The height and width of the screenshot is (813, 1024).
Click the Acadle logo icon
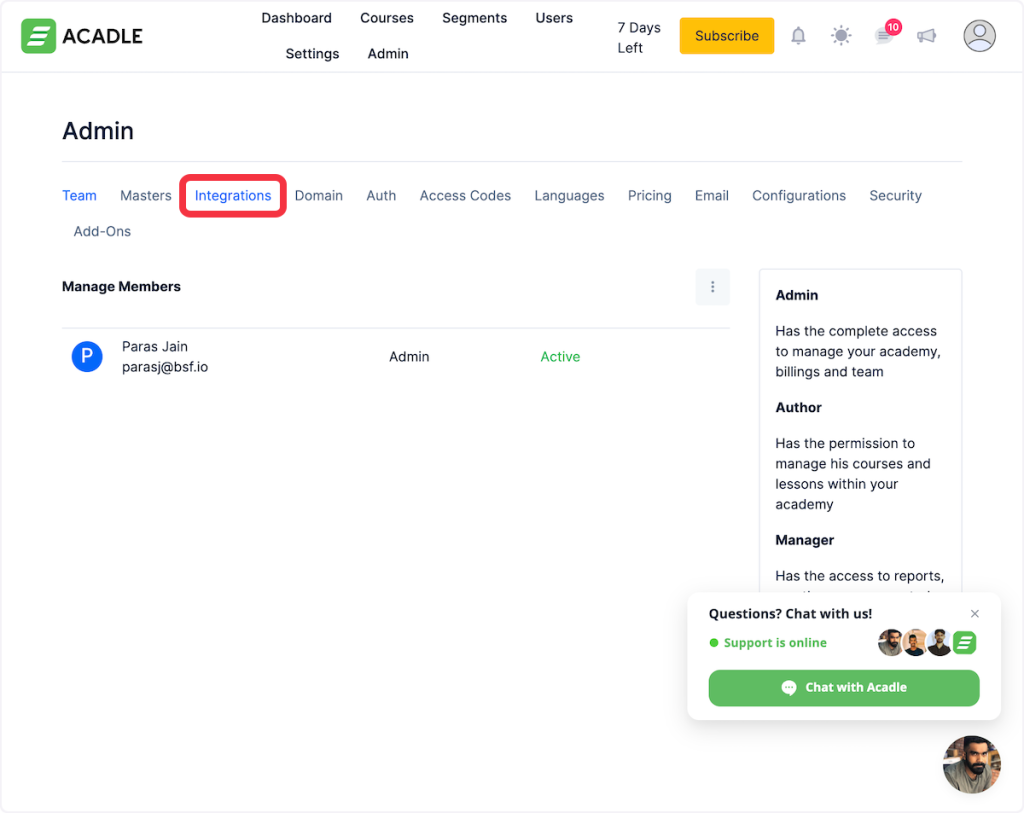pyautogui.click(x=38, y=36)
